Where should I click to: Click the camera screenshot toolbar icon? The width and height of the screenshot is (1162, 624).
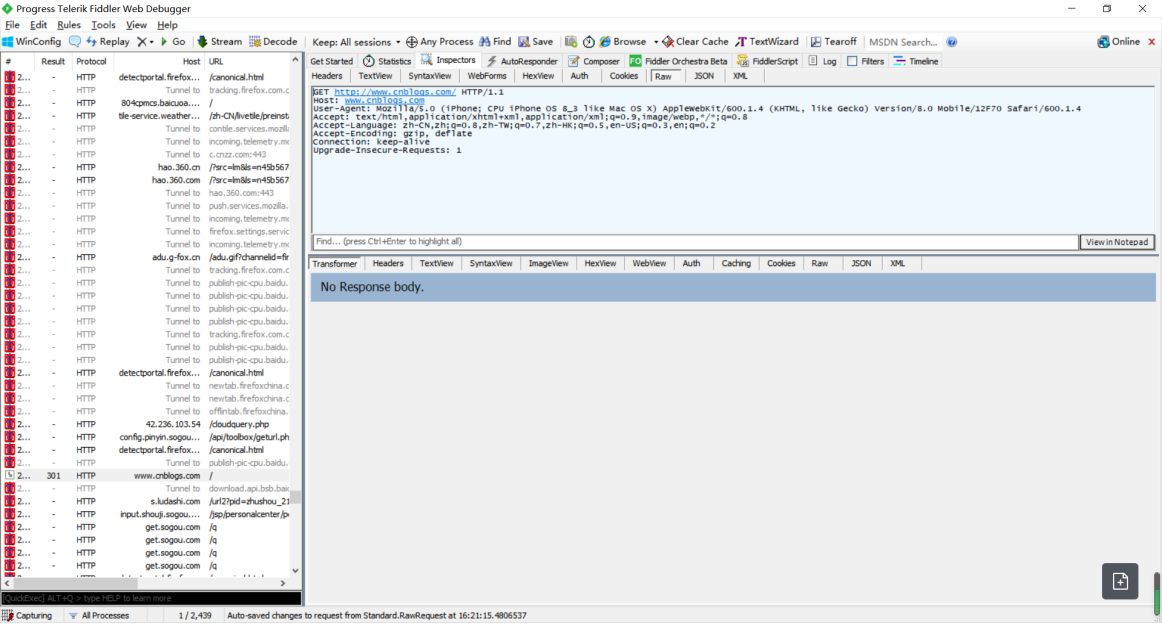click(x=571, y=42)
